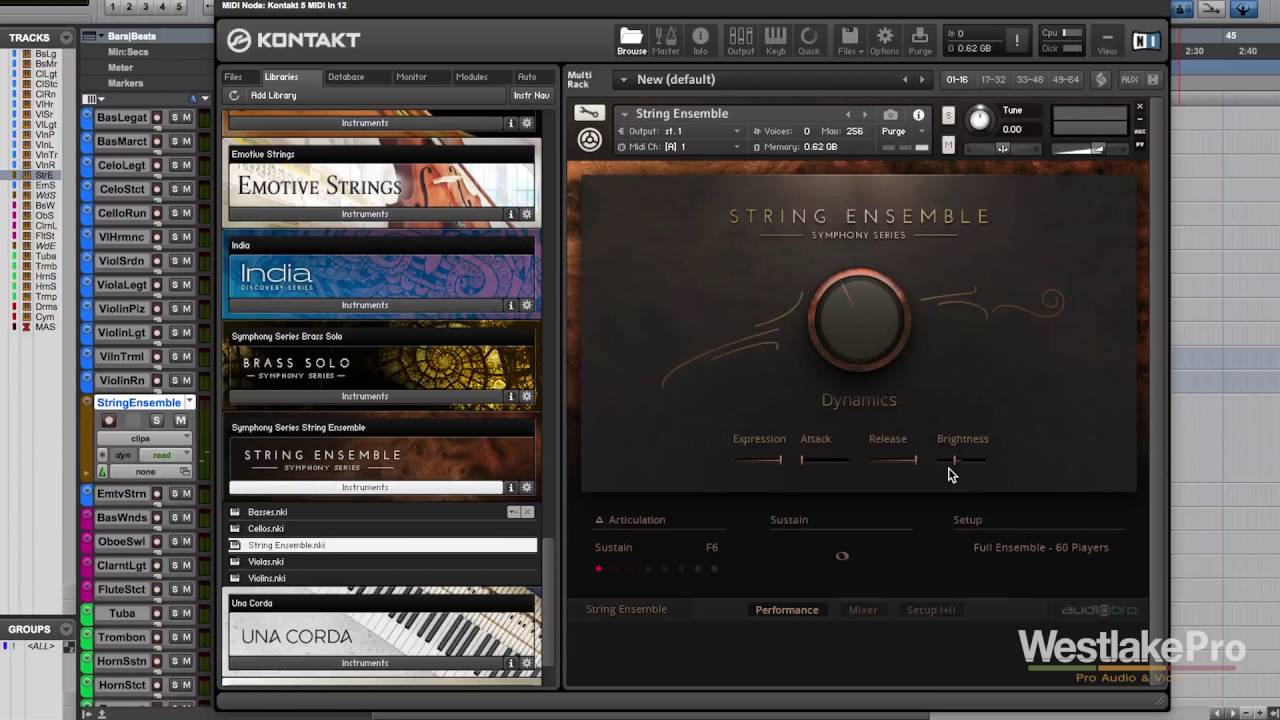
Task: Mute the StringEnsemble track in Pro Tools
Action: pyautogui.click(x=181, y=420)
